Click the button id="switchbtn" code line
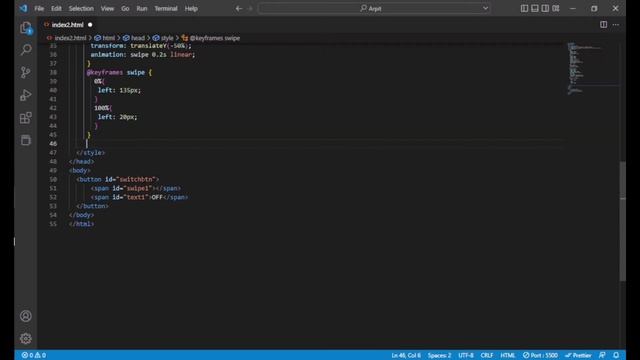This screenshot has height=360, width=640. pos(118,179)
